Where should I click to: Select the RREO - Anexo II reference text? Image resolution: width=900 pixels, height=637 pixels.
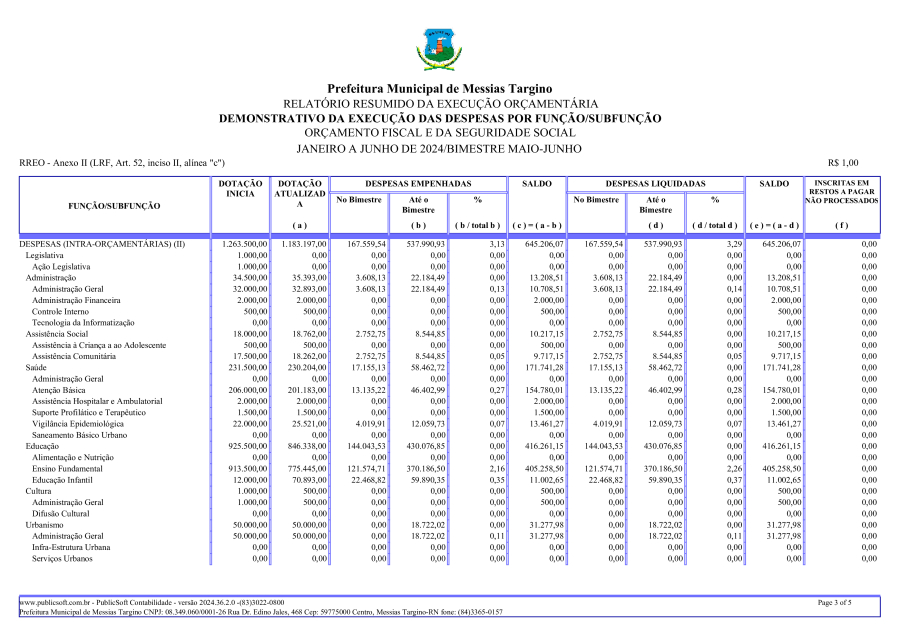click(121, 163)
